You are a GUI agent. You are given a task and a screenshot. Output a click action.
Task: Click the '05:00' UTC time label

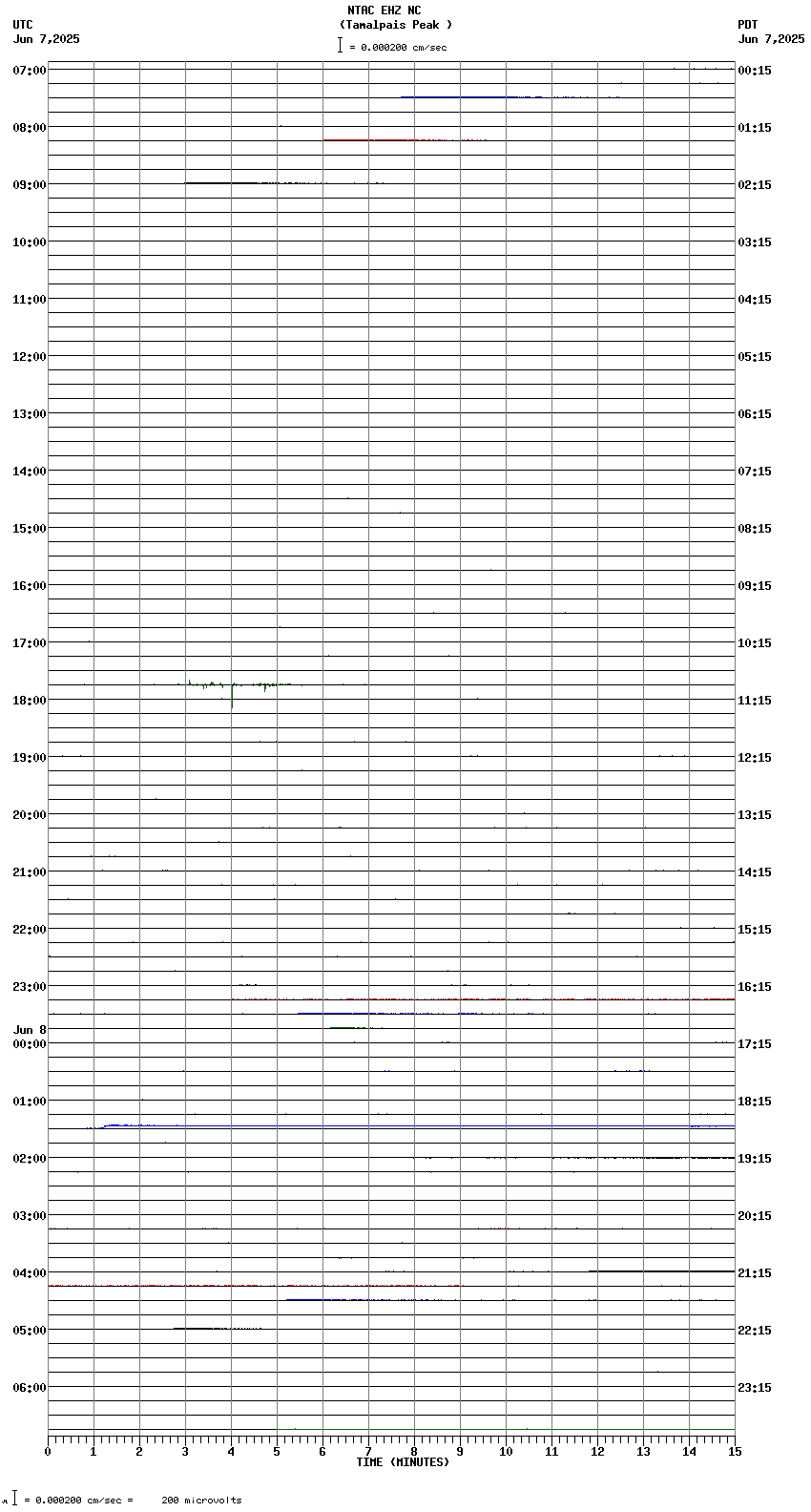(30, 1331)
